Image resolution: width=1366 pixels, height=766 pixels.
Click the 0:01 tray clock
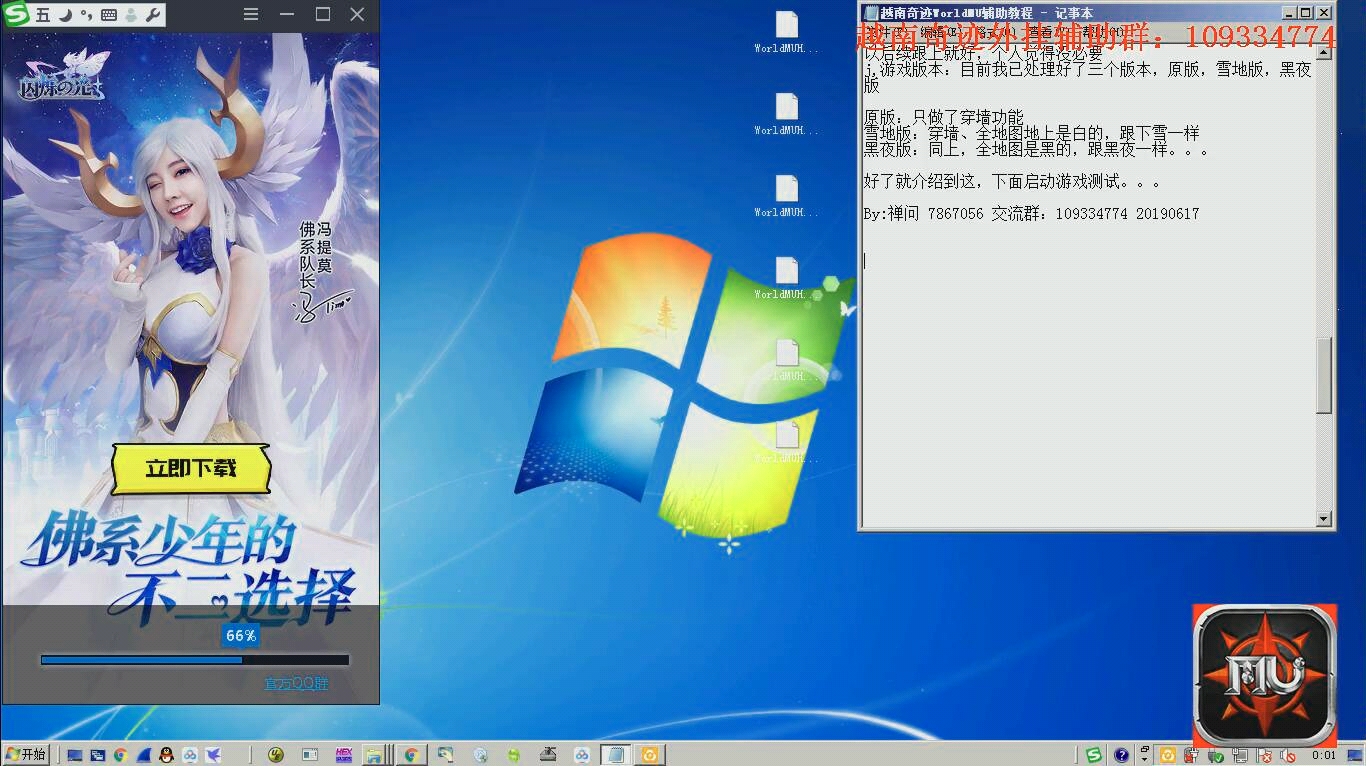(1324, 756)
